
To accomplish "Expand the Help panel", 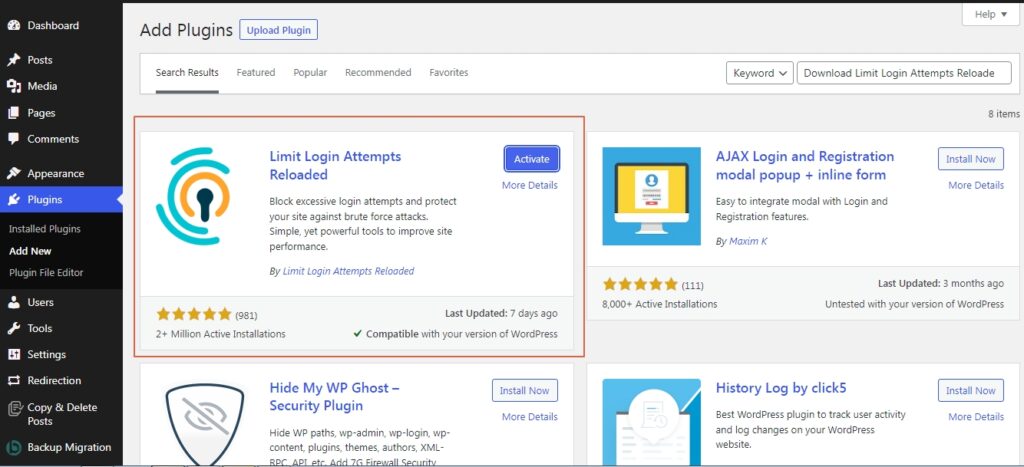I will [x=991, y=14].
